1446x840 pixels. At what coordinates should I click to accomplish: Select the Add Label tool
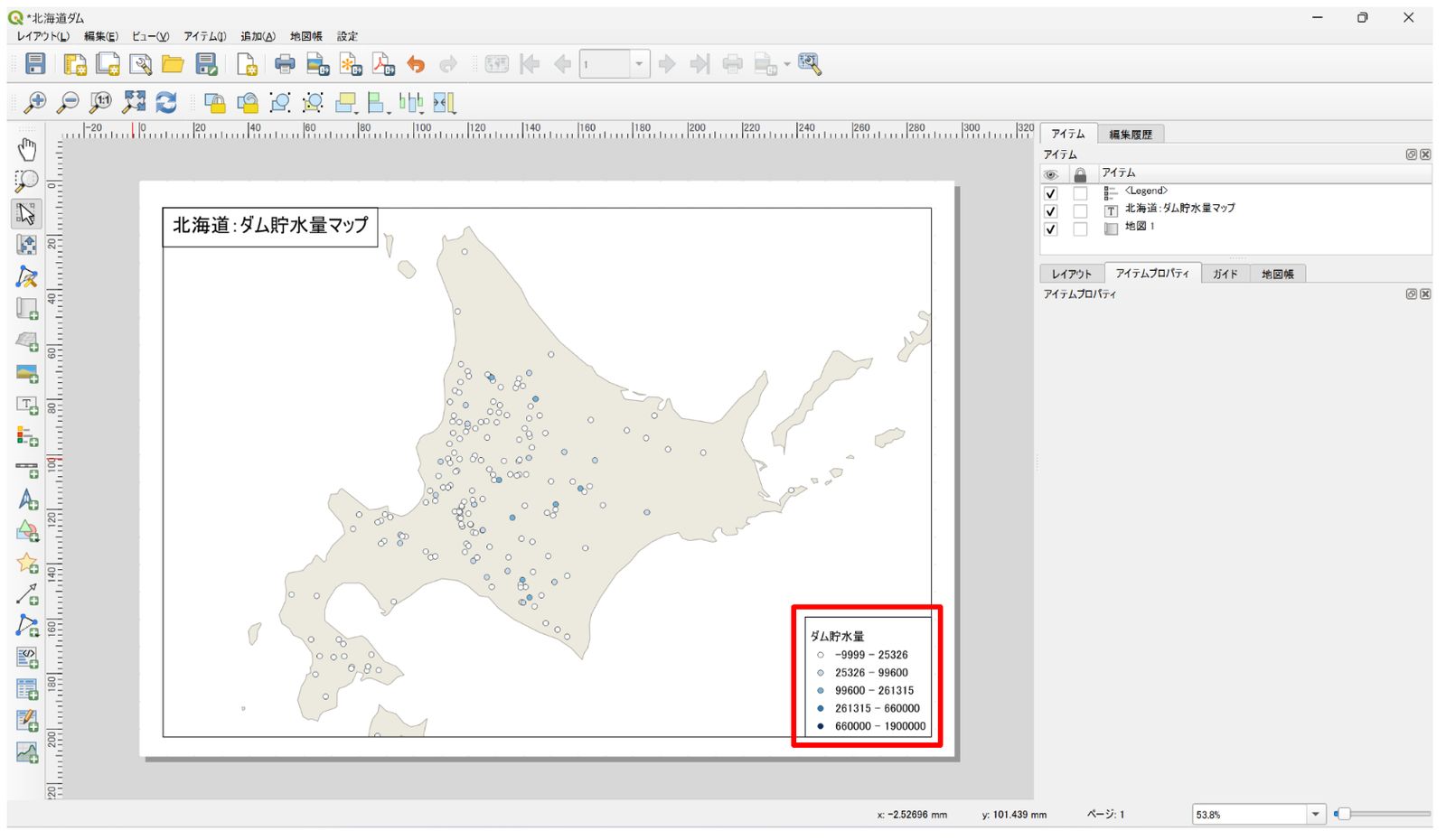[27, 405]
